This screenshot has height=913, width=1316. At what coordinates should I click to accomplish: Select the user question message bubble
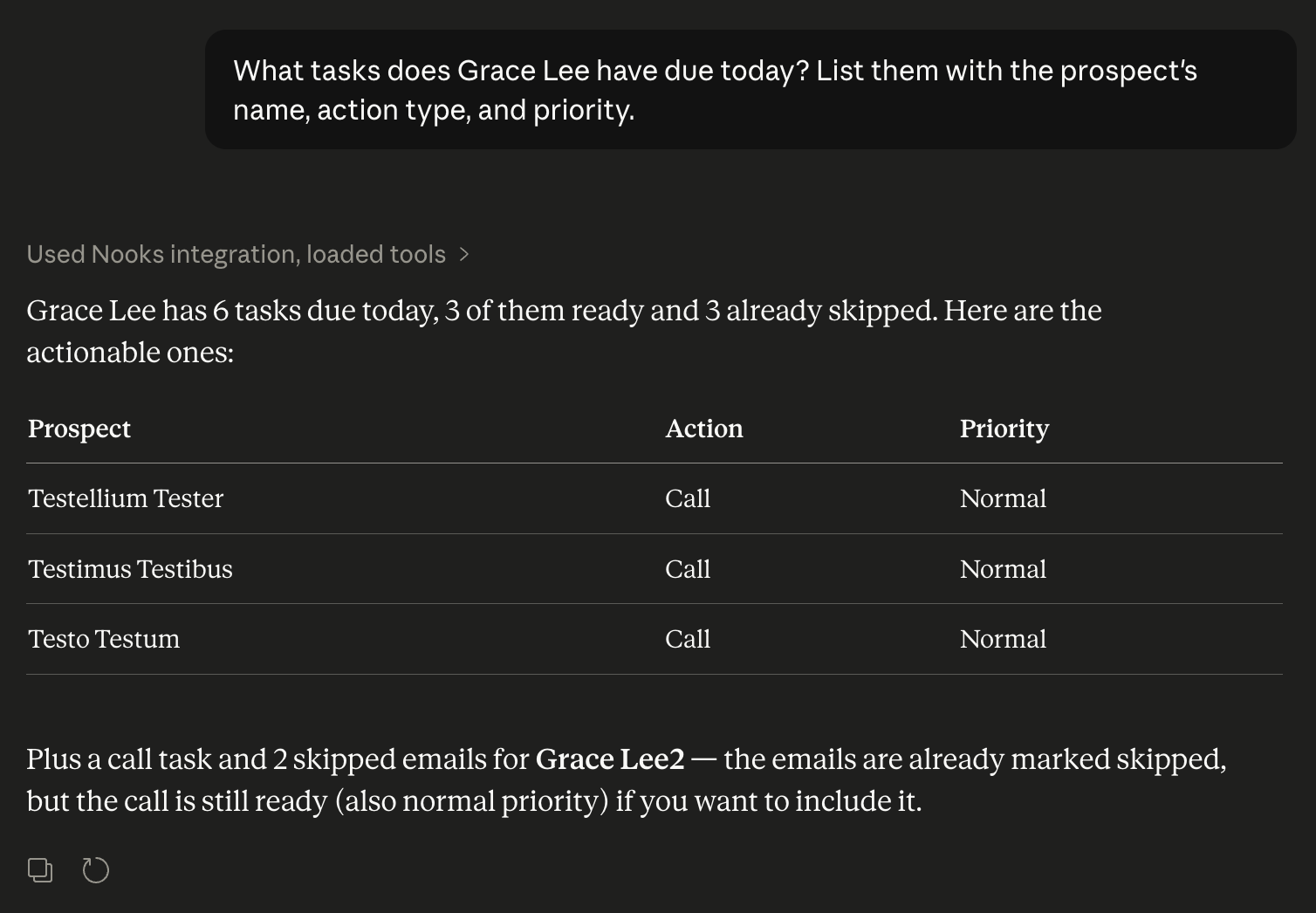click(x=751, y=90)
